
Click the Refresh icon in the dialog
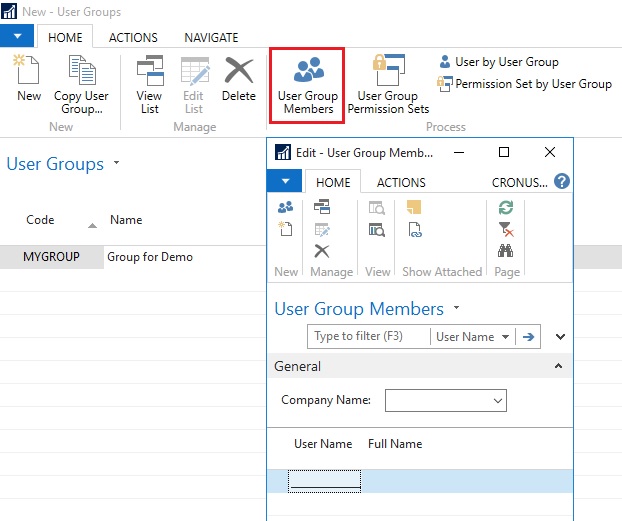506,208
